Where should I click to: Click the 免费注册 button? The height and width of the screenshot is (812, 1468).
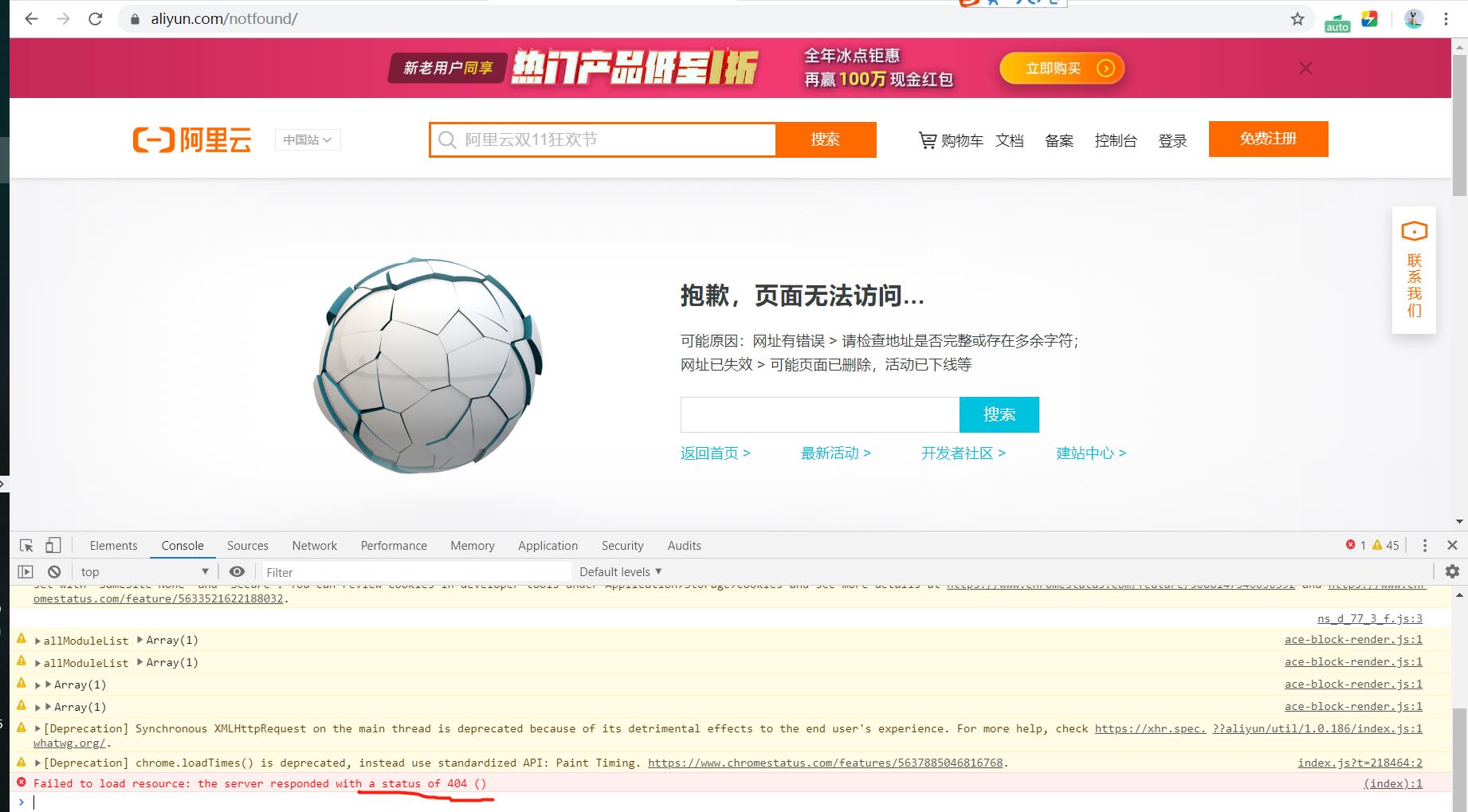point(1269,139)
